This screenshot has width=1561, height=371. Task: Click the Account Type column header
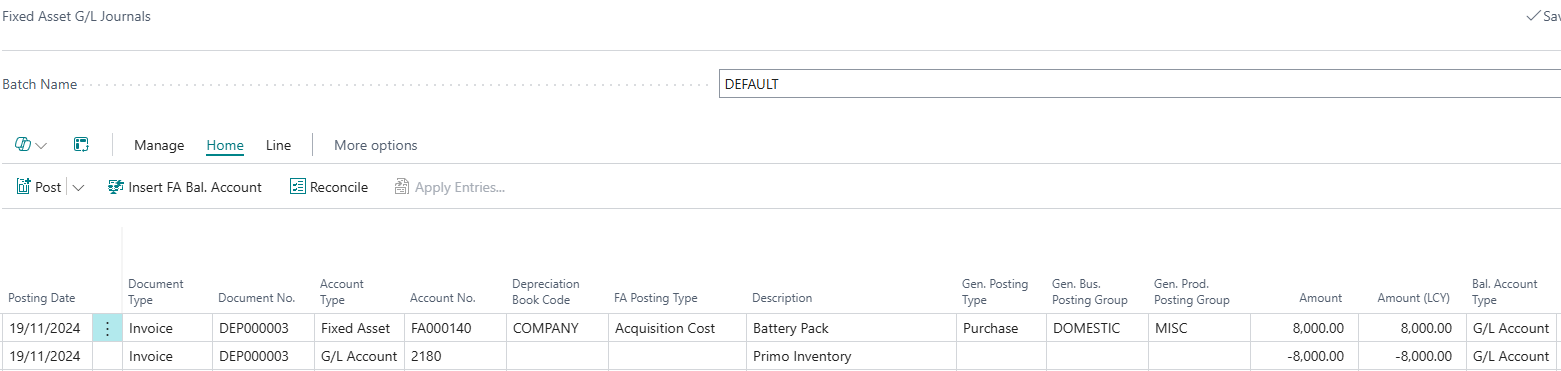[x=342, y=291]
